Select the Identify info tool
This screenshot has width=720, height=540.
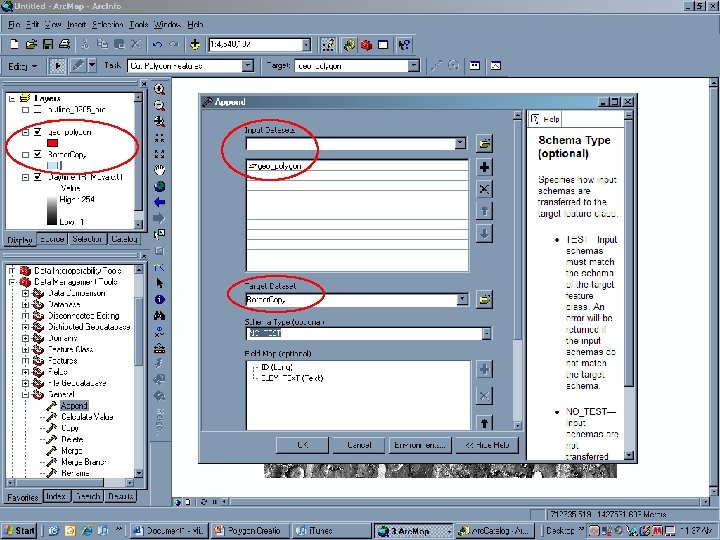[159, 299]
